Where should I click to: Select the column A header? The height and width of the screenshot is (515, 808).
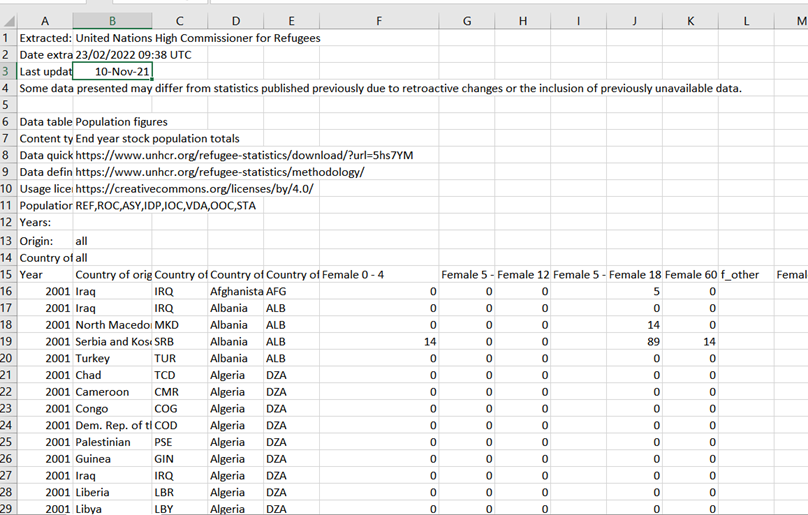pos(45,21)
